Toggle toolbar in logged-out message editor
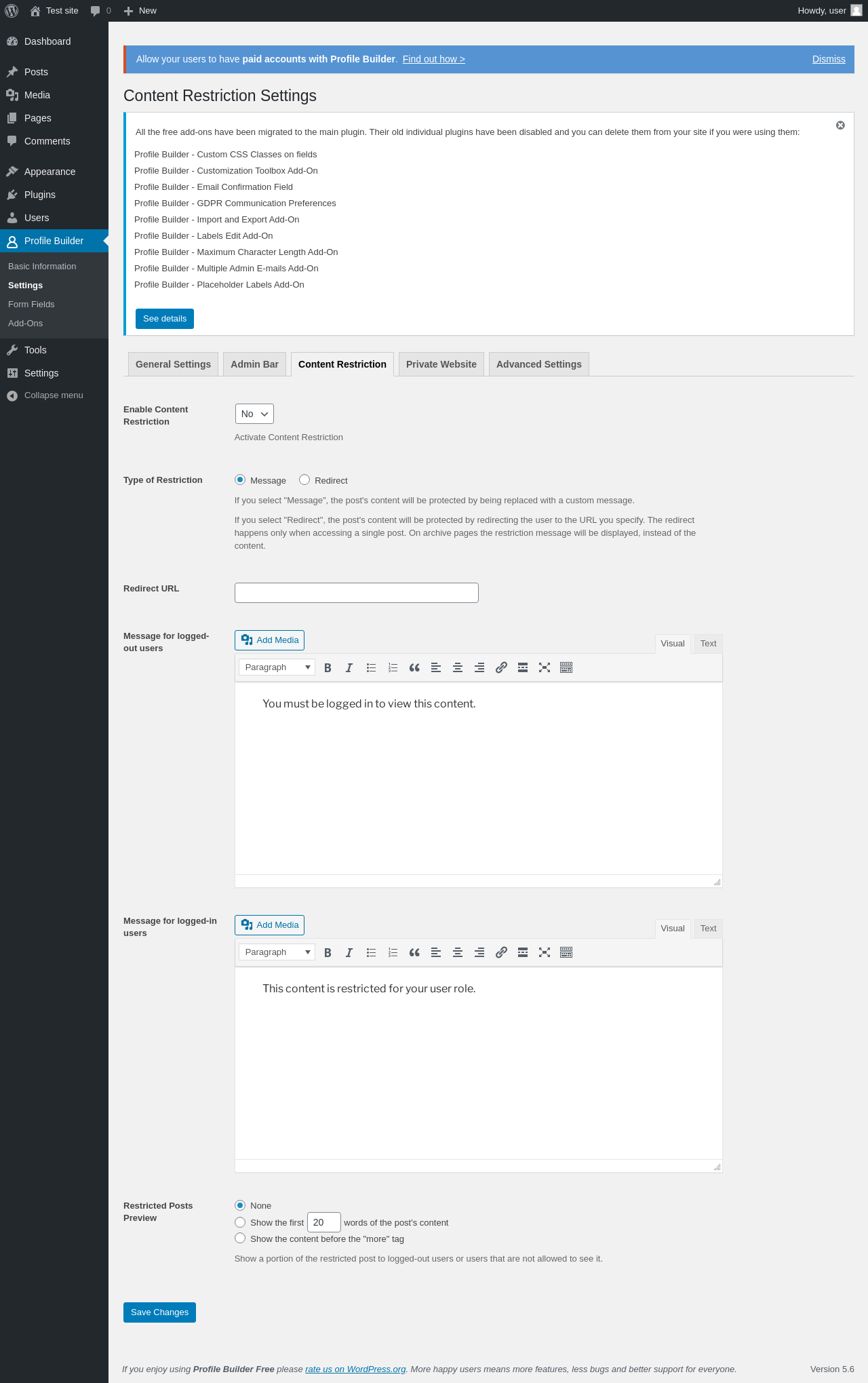This screenshot has width=868, height=1383. [x=566, y=667]
